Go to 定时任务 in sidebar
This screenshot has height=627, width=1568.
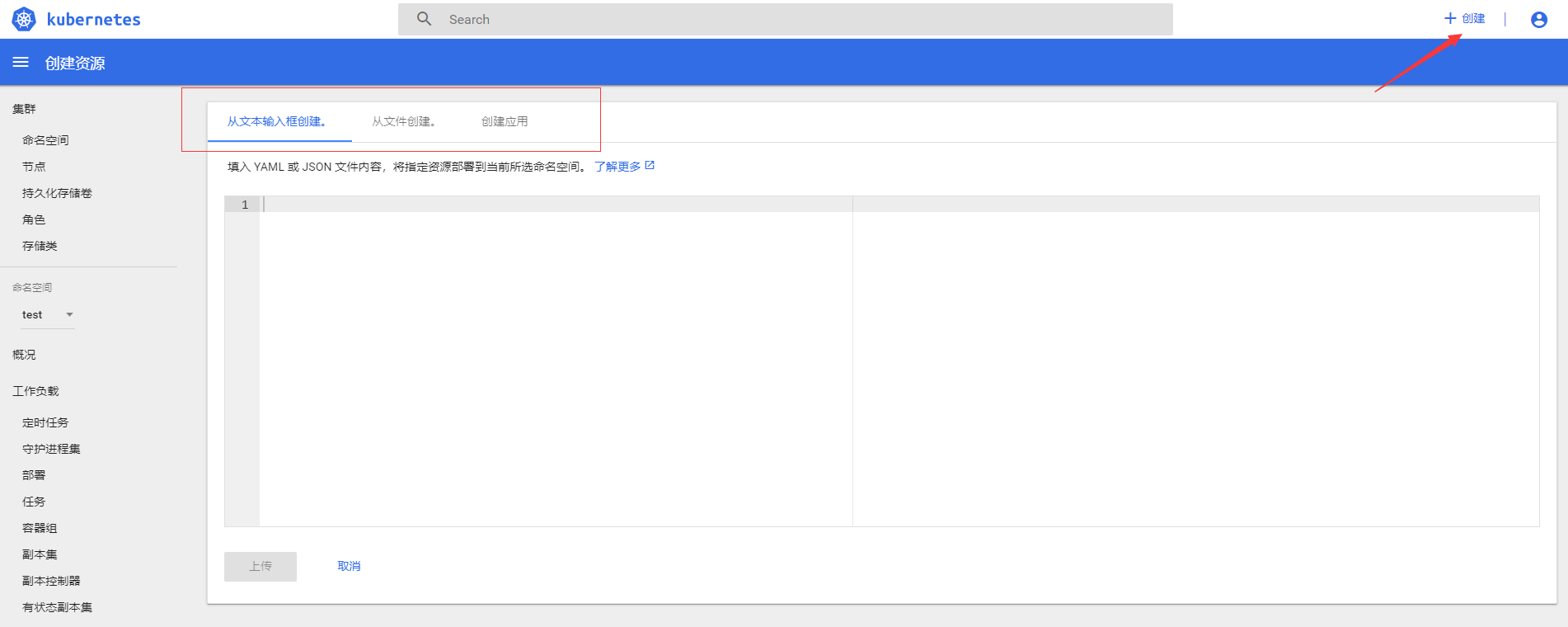click(45, 422)
